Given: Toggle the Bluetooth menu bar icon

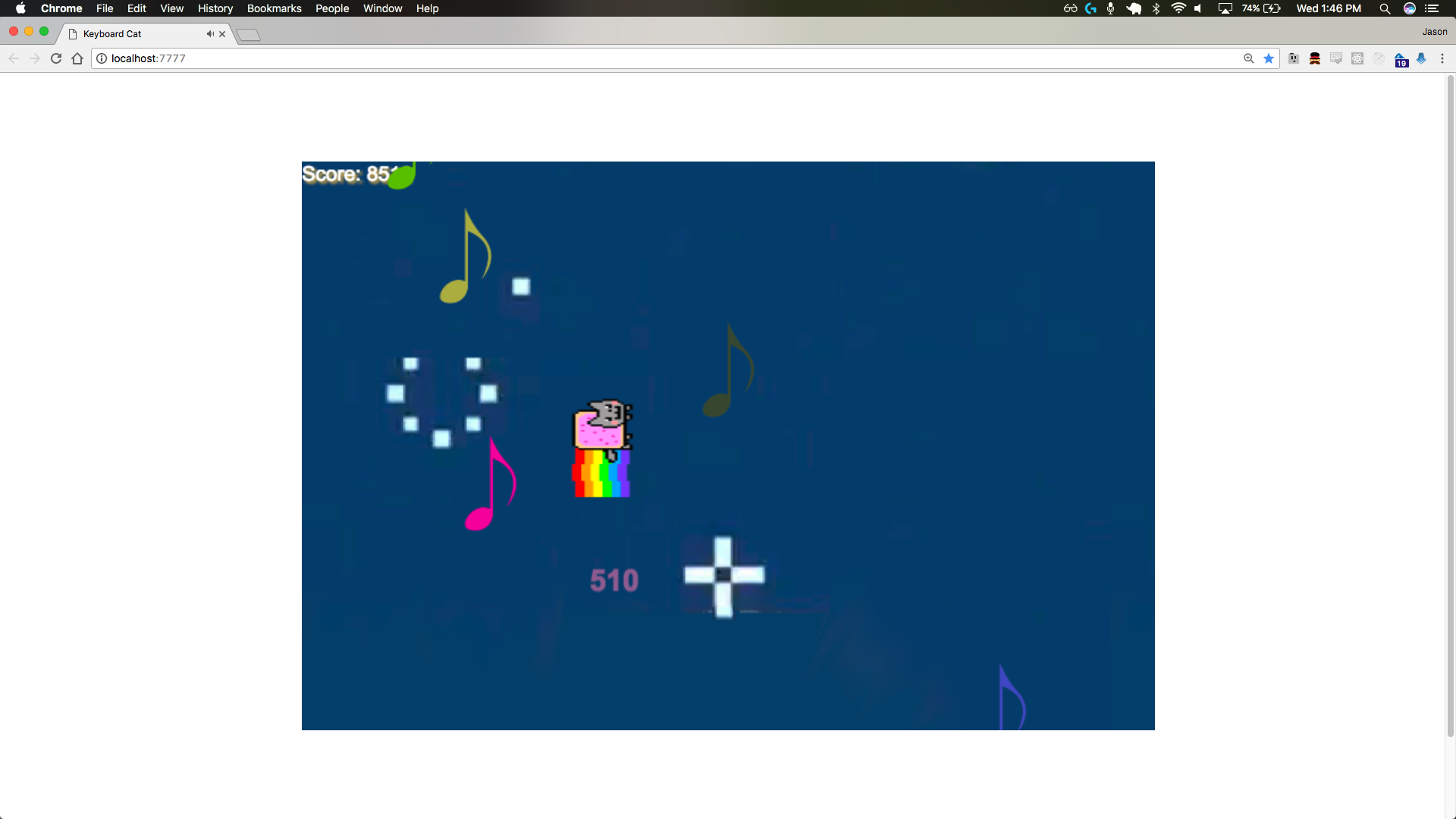Looking at the screenshot, I should 1156,8.
